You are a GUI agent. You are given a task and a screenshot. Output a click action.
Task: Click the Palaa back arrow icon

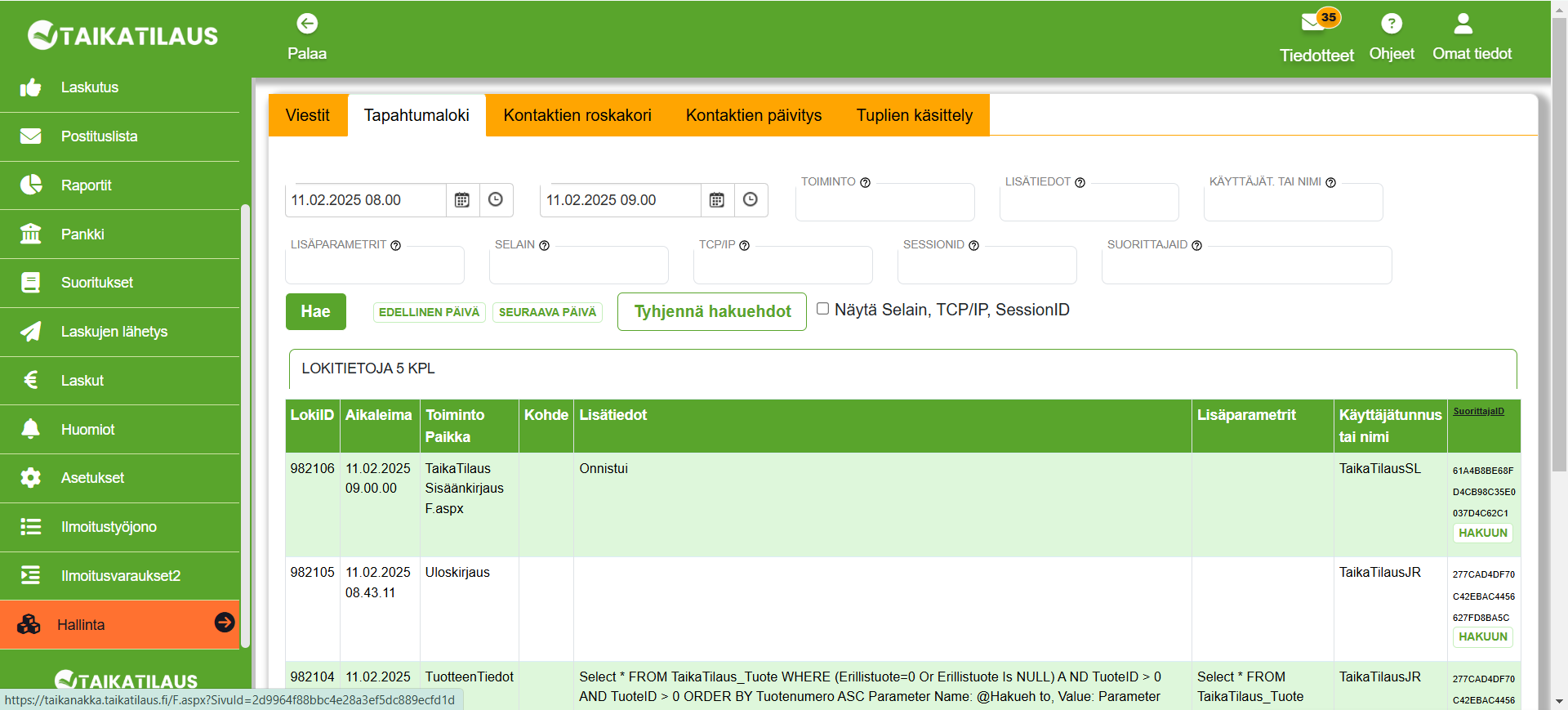307,24
